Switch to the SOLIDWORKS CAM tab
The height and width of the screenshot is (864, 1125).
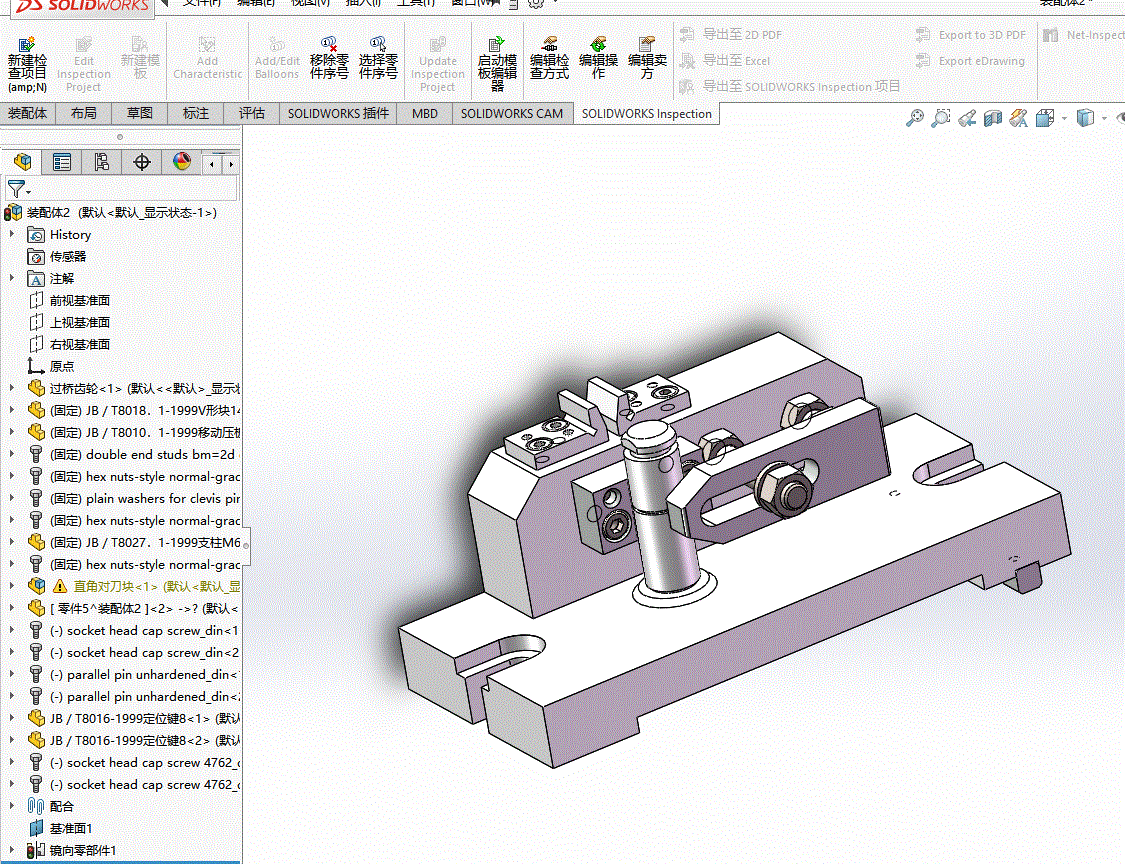[x=511, y=114]
